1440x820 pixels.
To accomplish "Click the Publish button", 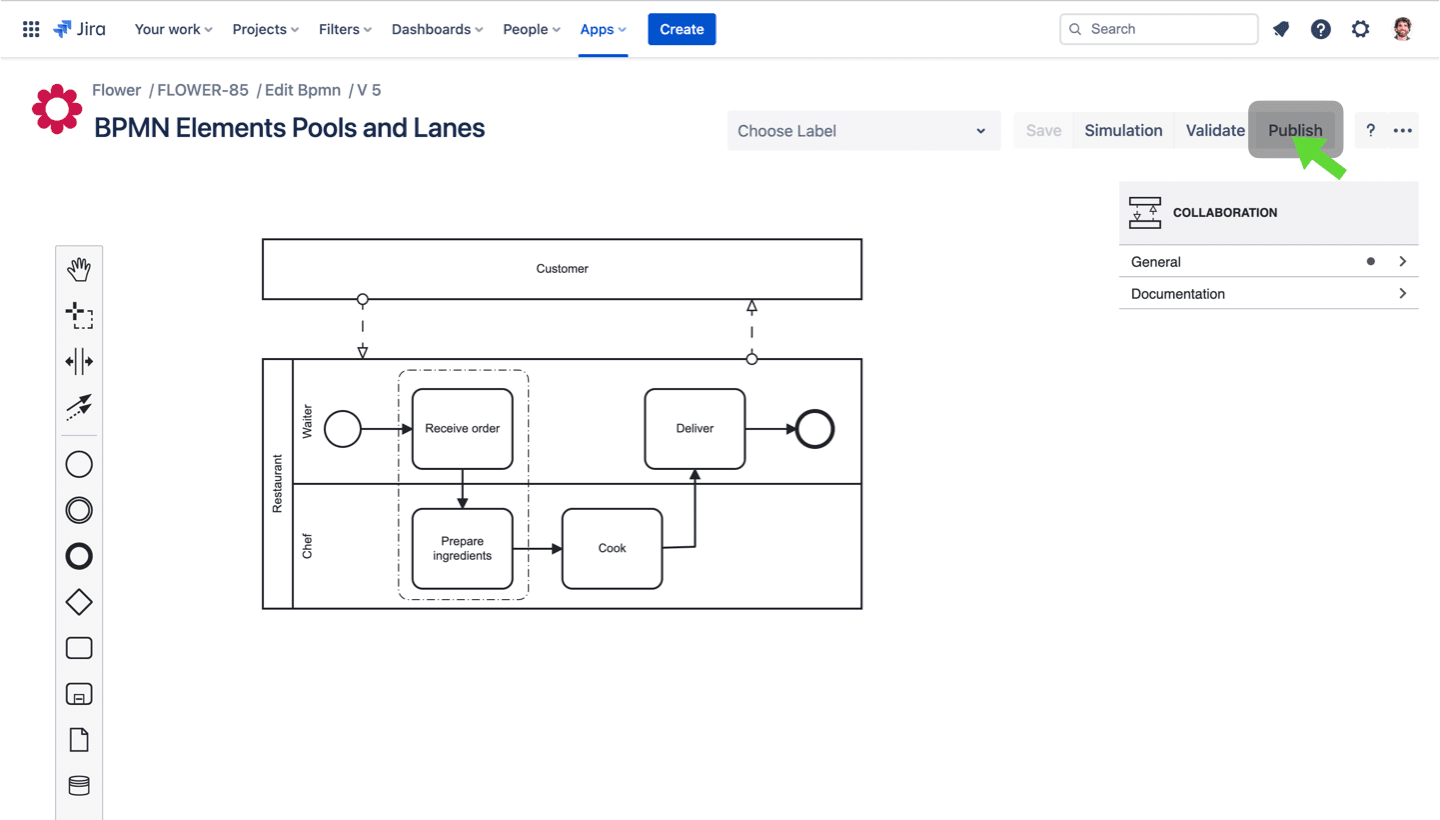I will (x=1295, y=130).
